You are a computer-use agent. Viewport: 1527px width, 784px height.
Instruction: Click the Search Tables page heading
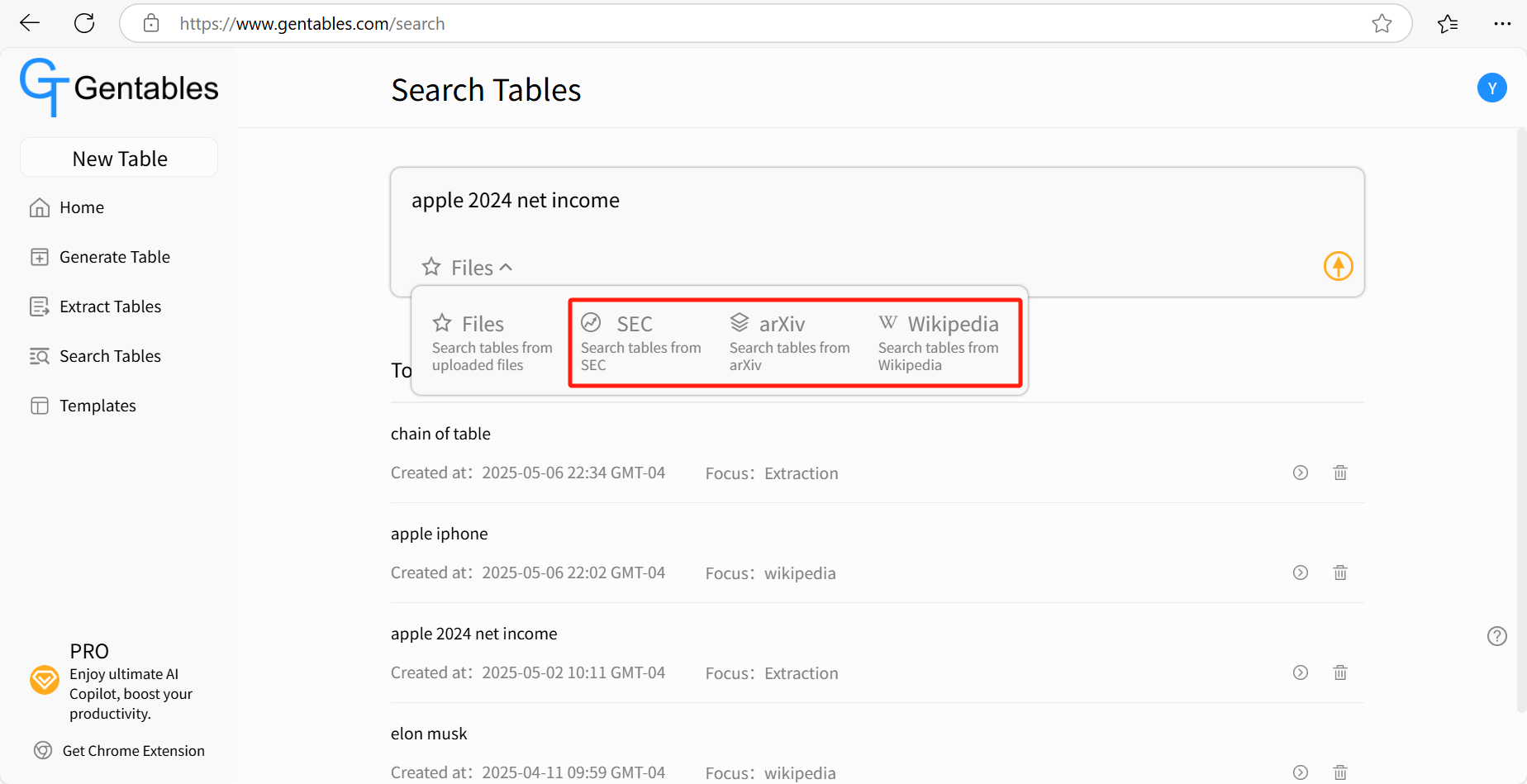click(x=486, y=89)
